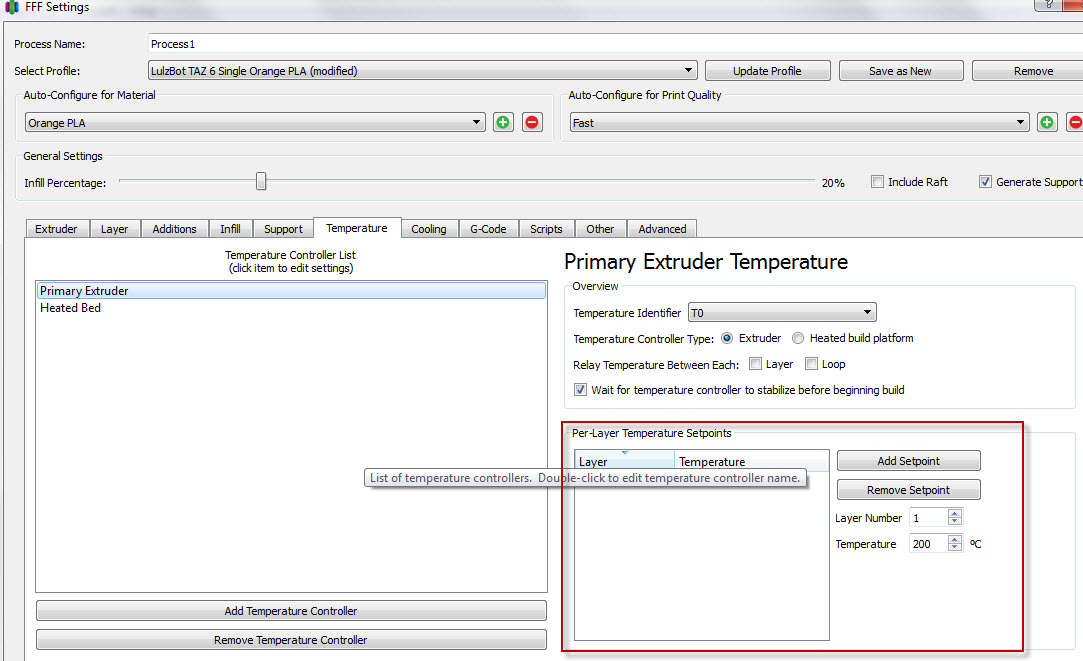Open the Orange PLA material dropdown

(255, 122)
